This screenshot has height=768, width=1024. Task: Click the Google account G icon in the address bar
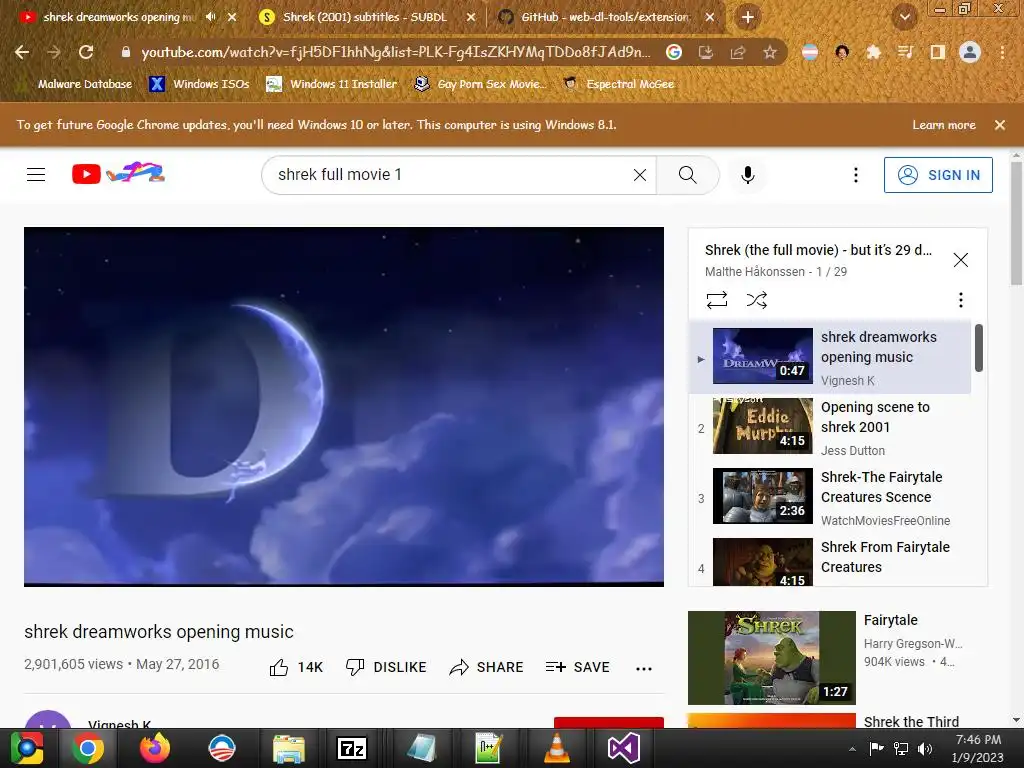674,52
